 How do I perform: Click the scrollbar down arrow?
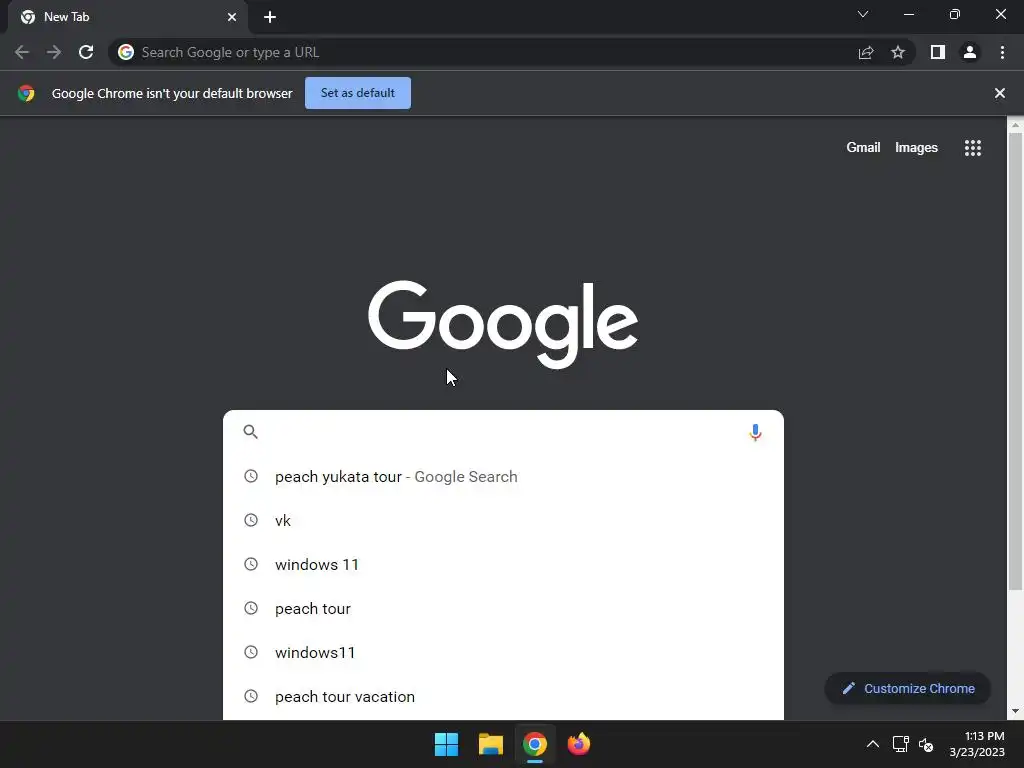(x=1015, y=711)
